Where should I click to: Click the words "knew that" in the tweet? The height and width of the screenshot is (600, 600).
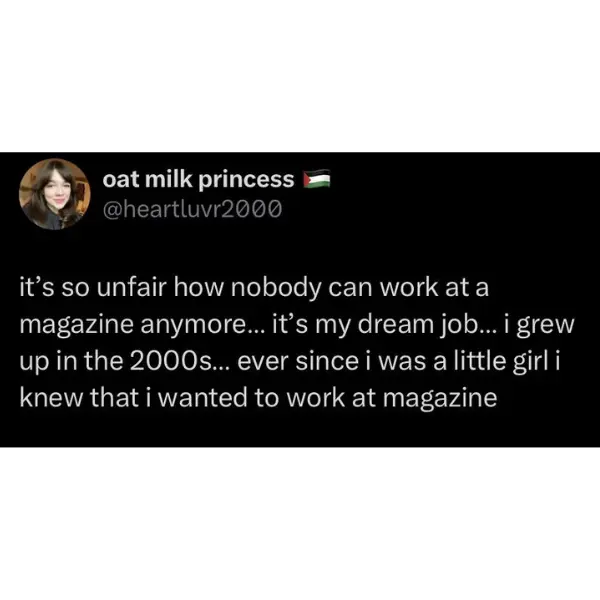(68, 397)
